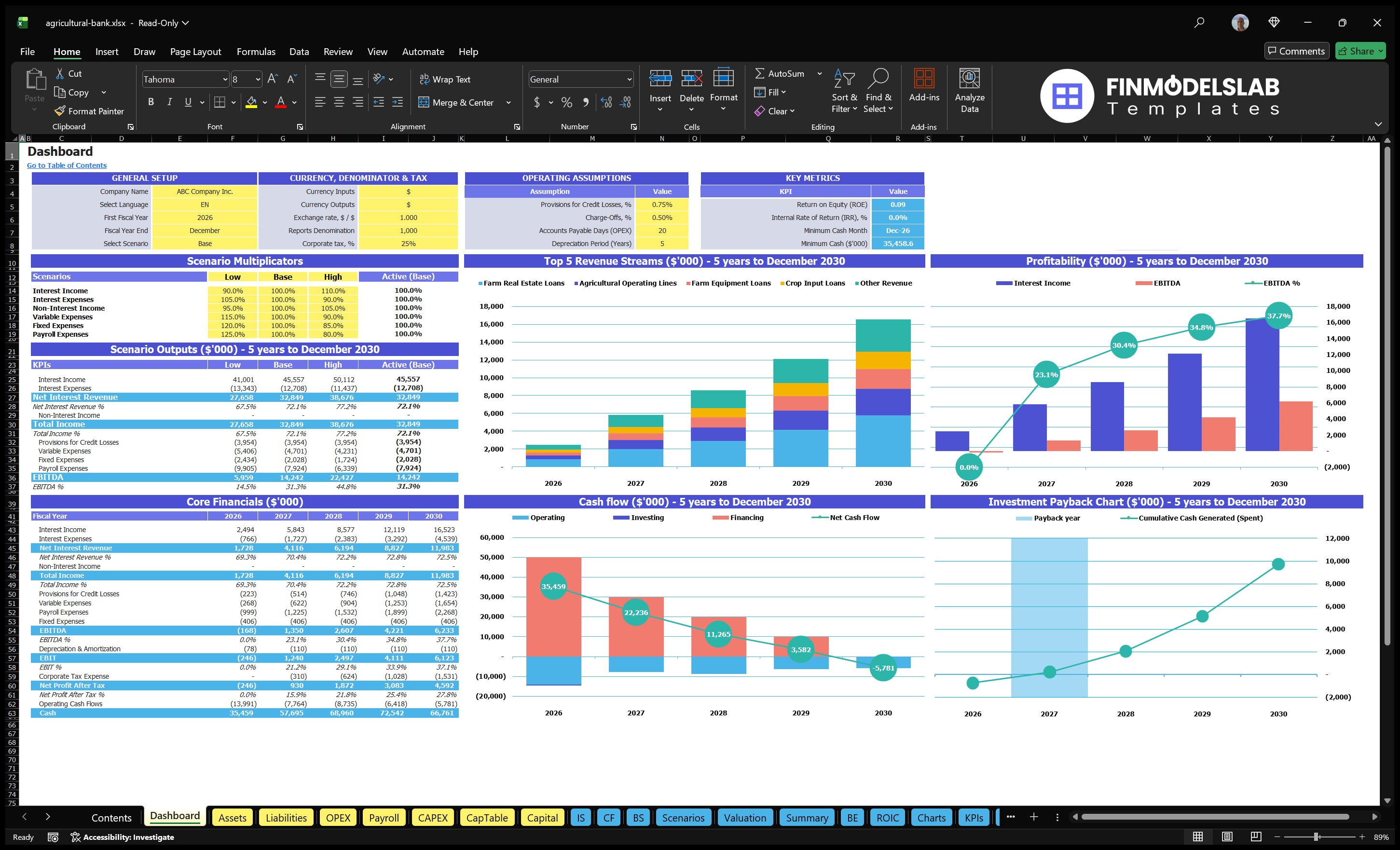Image resolution: width=1400 pixels, height=850 pixels.
Task: Open the Analyze Data pane
Action: coord(969,91)
